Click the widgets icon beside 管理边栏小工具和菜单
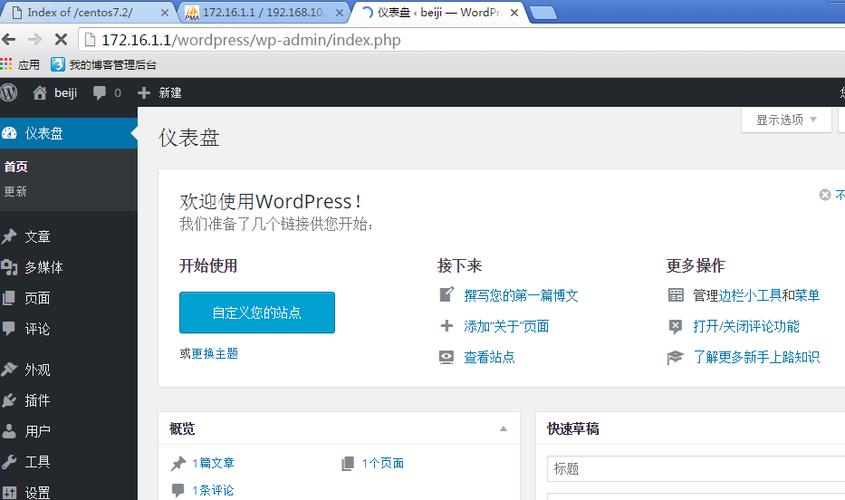The image size is (845, 500). 676,295
